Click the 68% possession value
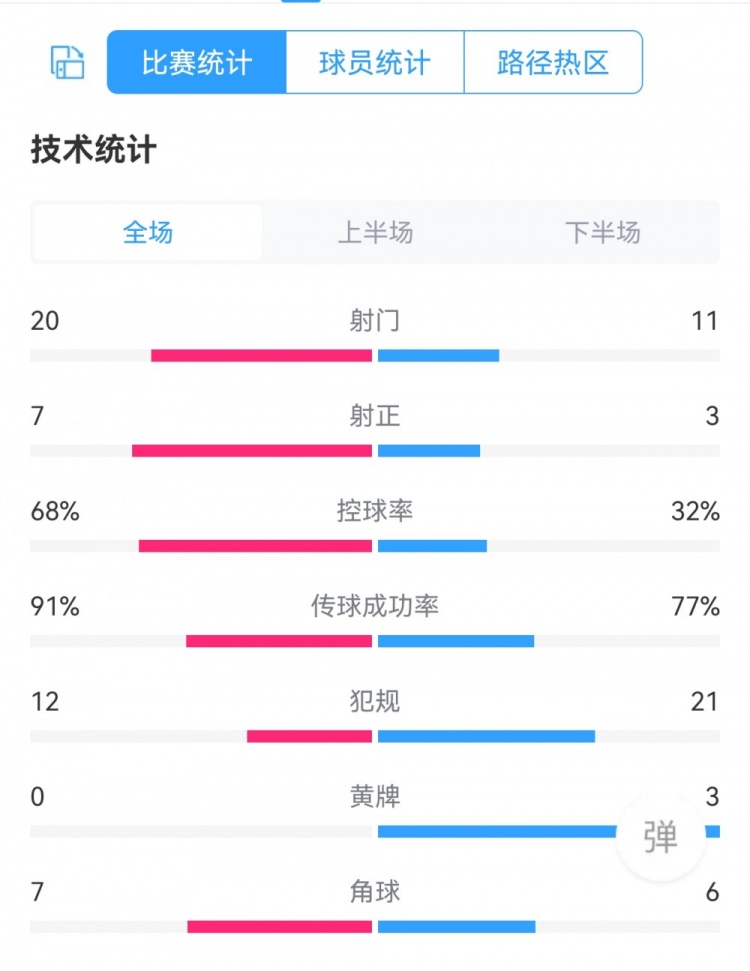The image size is (750, 971). point(55,511)
